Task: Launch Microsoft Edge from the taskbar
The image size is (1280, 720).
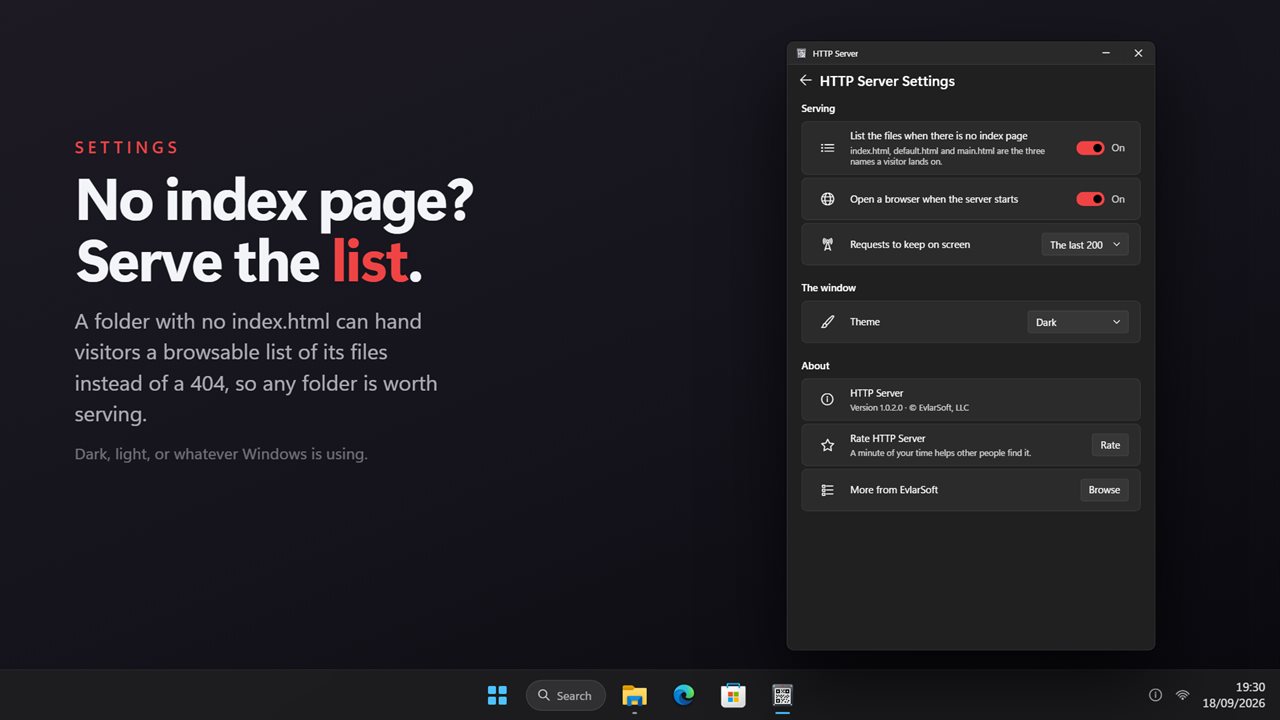Action: click(x=684, y=695)
